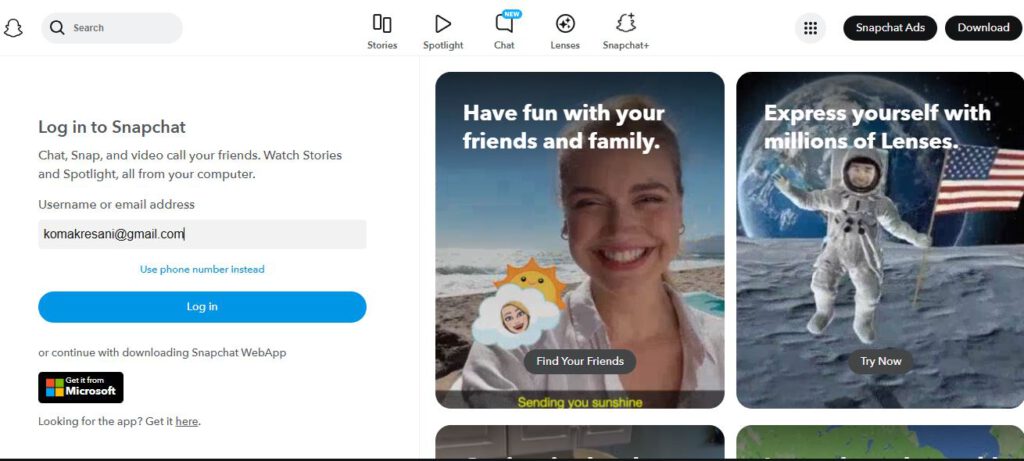
Task: Click the Try Now button
Action: [880, 361]
